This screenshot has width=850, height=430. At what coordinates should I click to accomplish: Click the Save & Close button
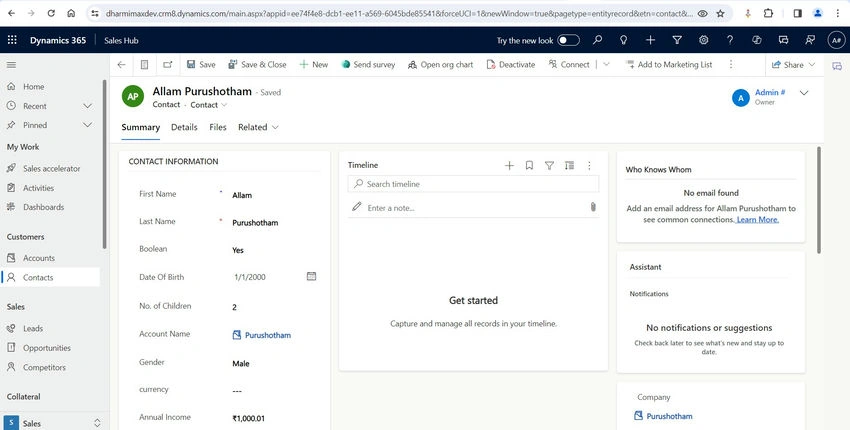pos(257,65)
